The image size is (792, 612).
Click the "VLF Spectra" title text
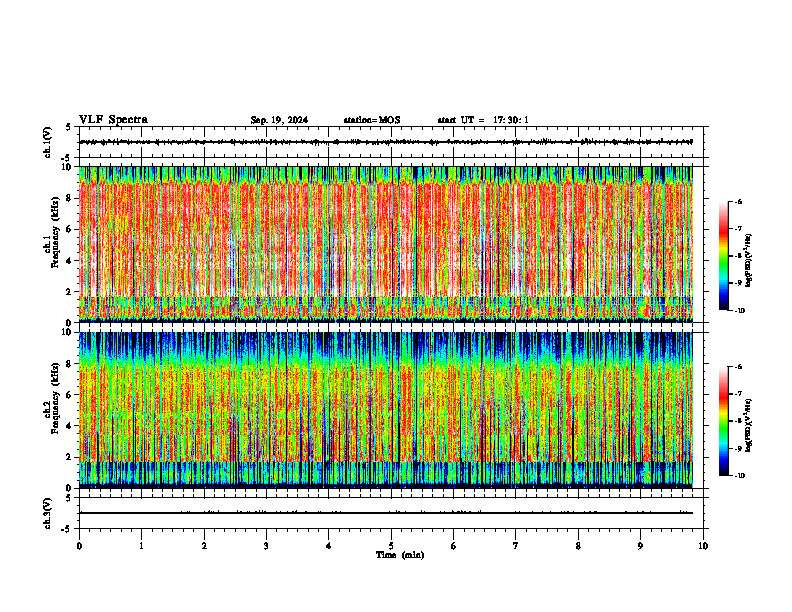pyautogui.click(x=113, y=120)
